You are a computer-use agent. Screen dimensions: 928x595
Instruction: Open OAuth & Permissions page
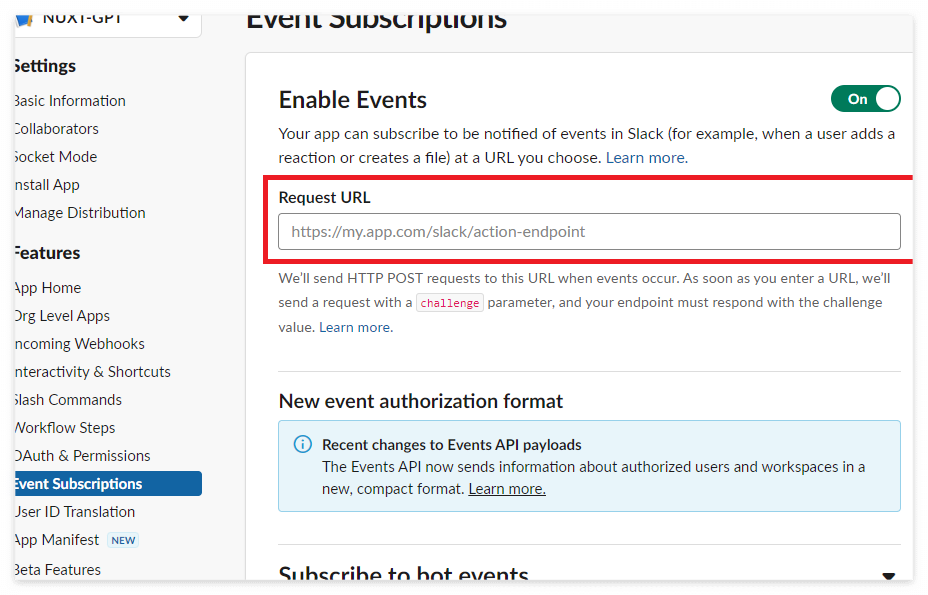(x=82, y=455)
